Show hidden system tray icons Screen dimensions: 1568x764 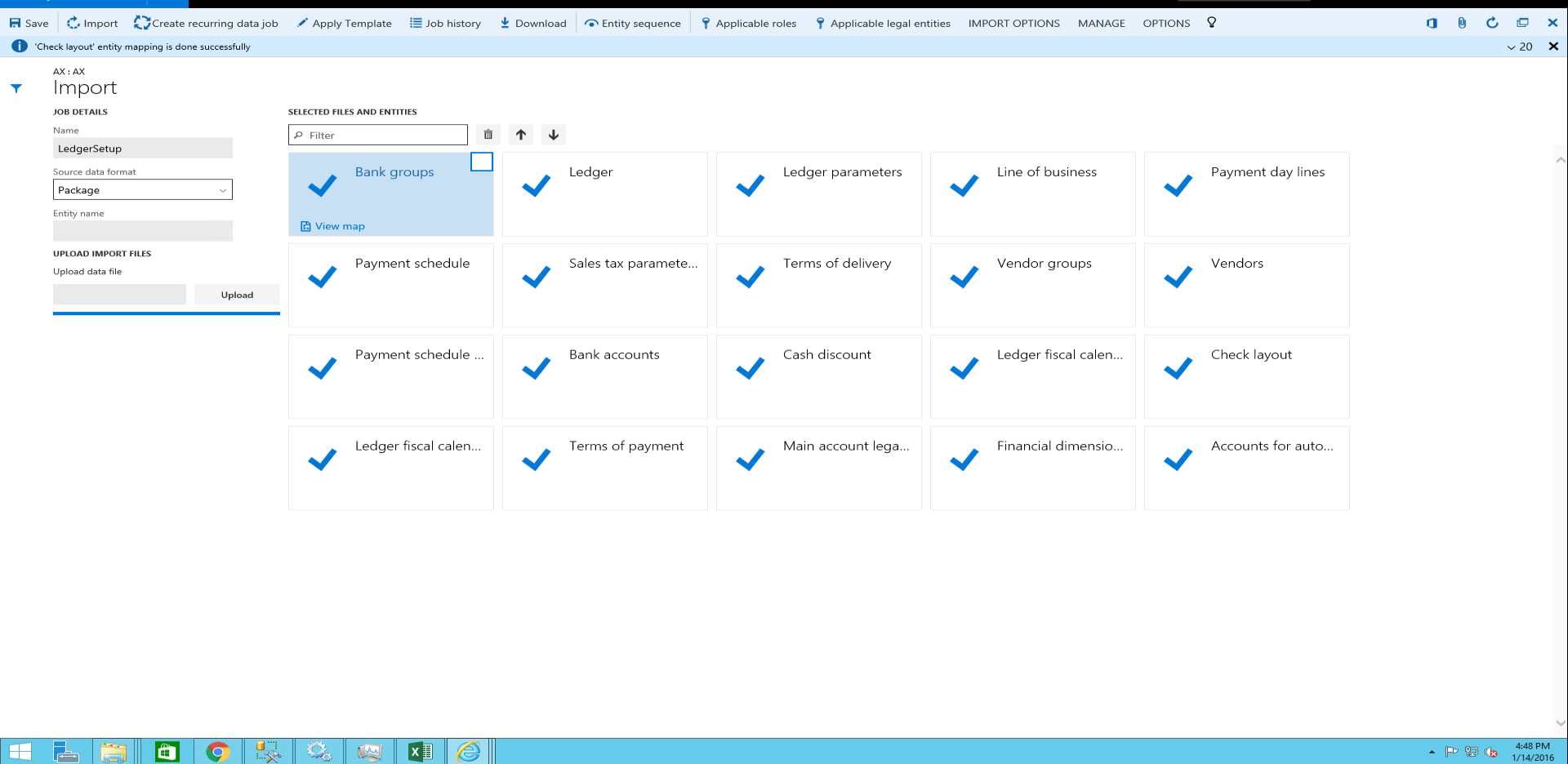tap(1432, 752)
